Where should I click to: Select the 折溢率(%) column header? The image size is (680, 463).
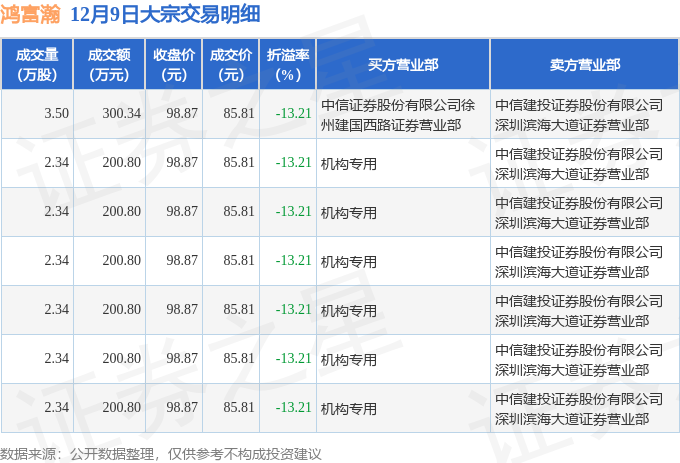pyautogui.click(x=287, y=65)
